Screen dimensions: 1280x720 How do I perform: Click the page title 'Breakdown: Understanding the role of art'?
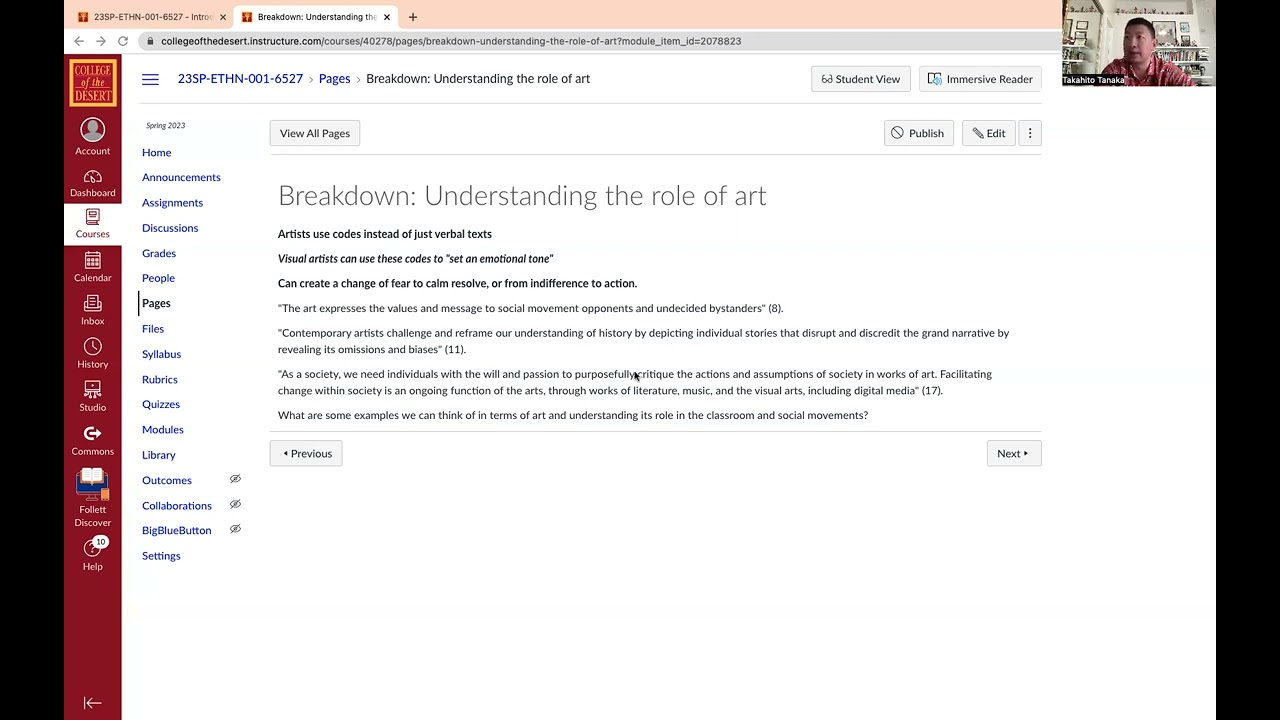[522, 195]
